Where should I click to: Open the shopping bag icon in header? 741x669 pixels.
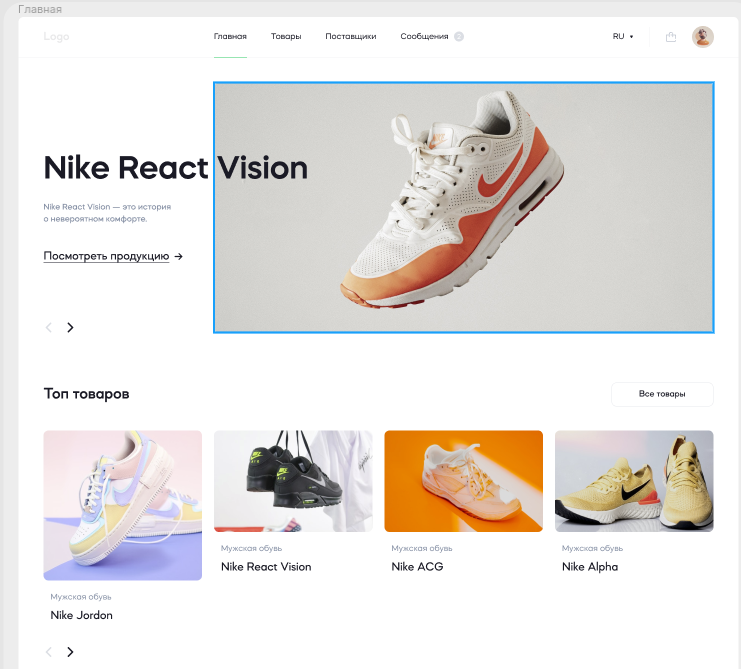(x=671, y=37)
